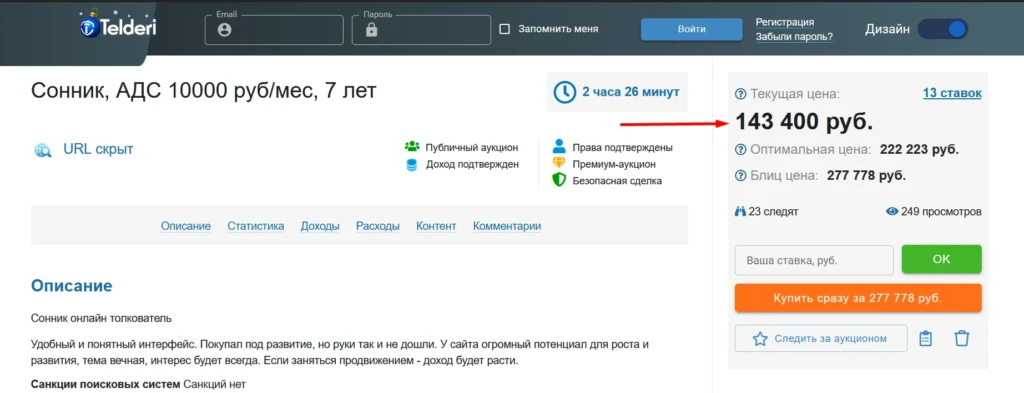The width and height of the screenshot is (1024, 393).
Task: Click help icon next to Оптимальная цена
Action: 741,149
